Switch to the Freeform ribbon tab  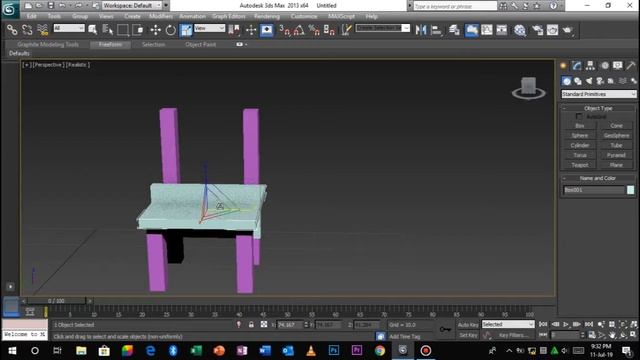[x=110, y=44]
